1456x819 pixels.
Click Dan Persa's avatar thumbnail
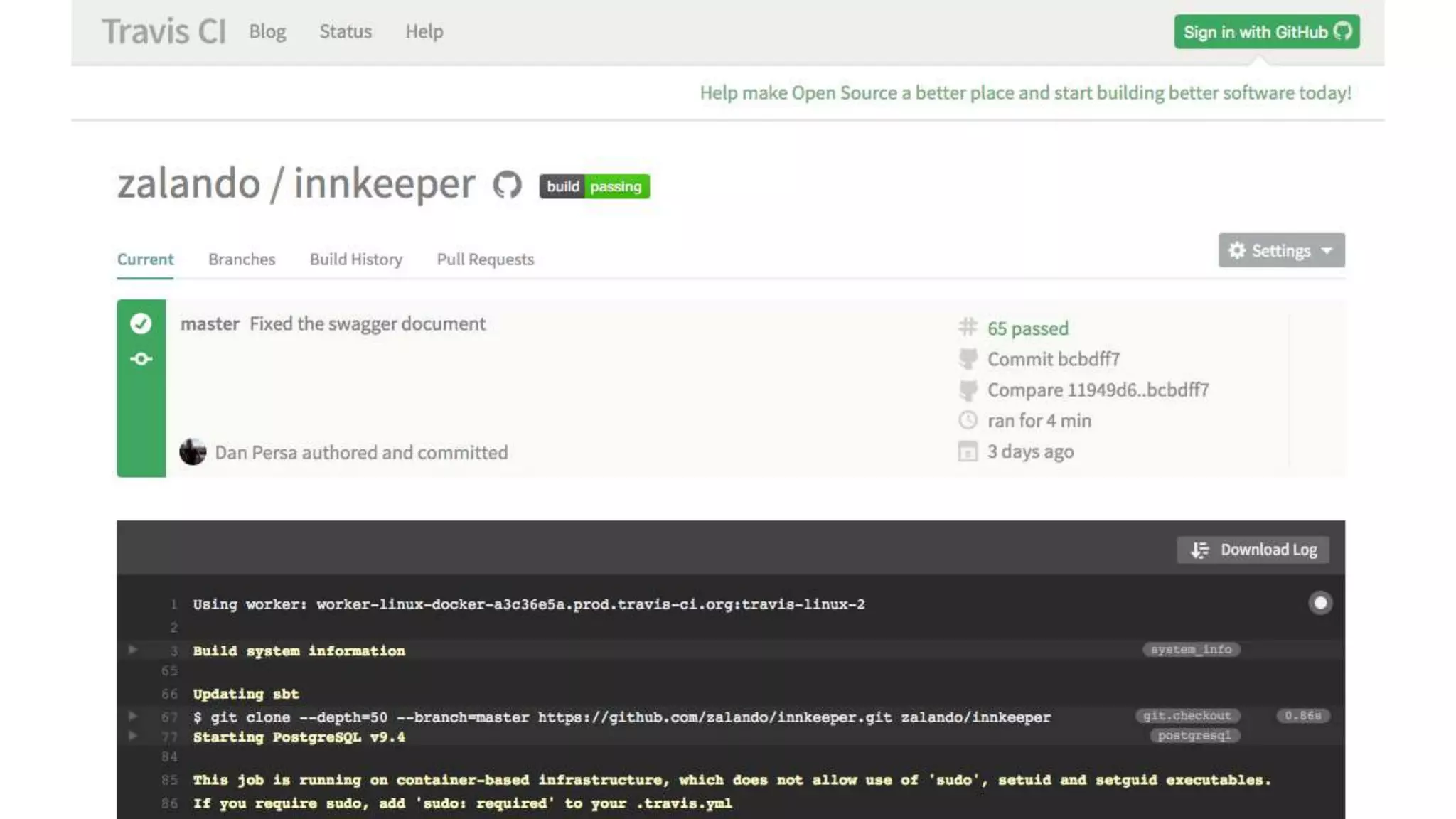tap(193, 451)
